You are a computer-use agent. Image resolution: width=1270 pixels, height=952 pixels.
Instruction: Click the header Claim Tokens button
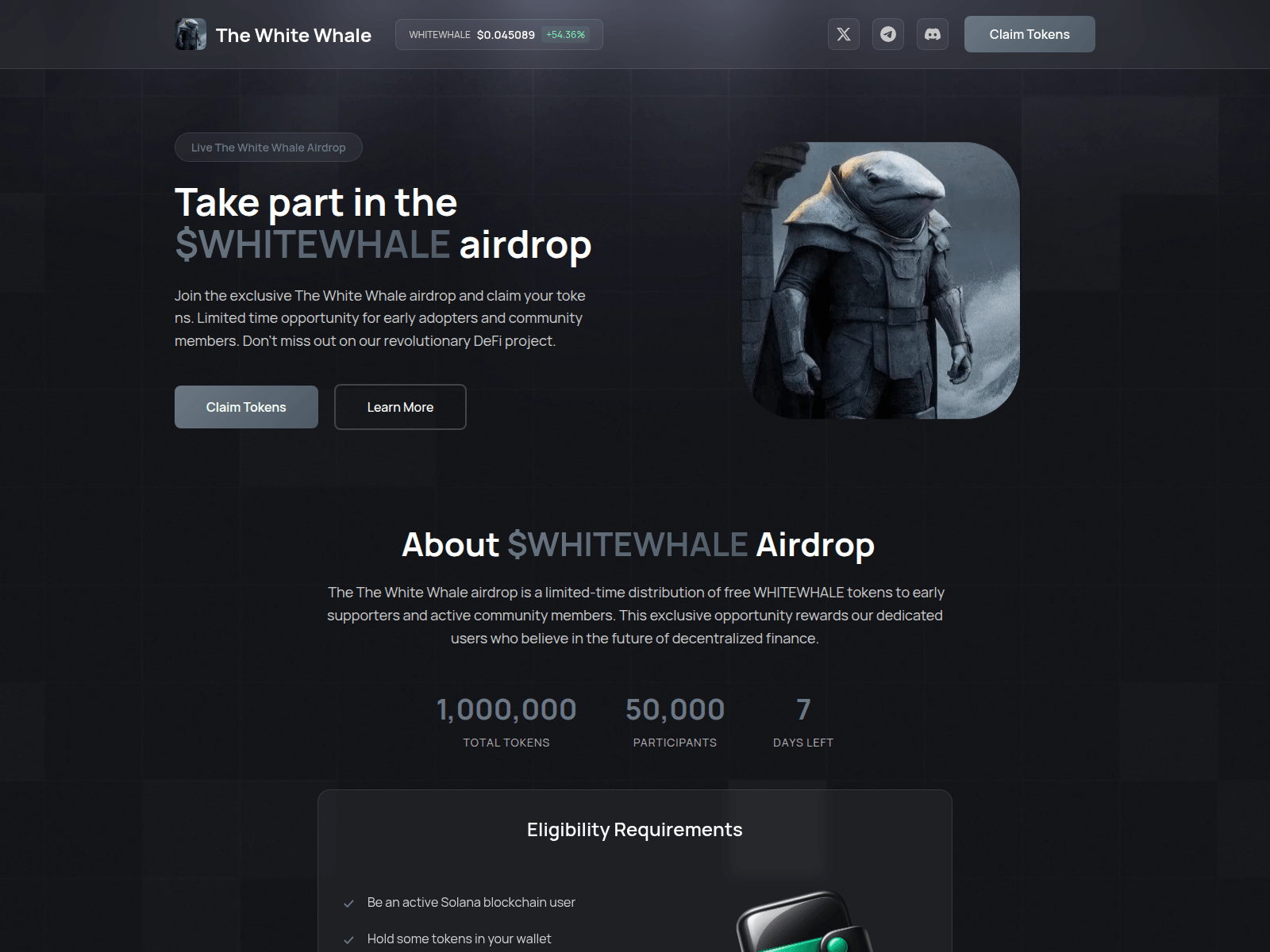point(1029,34)
